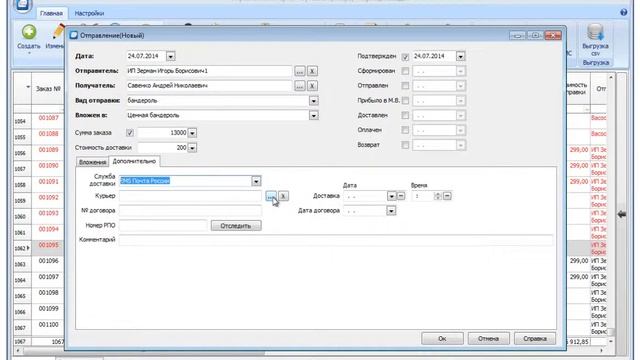Click the Заказ № column header
640x360 pixels.
[x=48, y=89]
